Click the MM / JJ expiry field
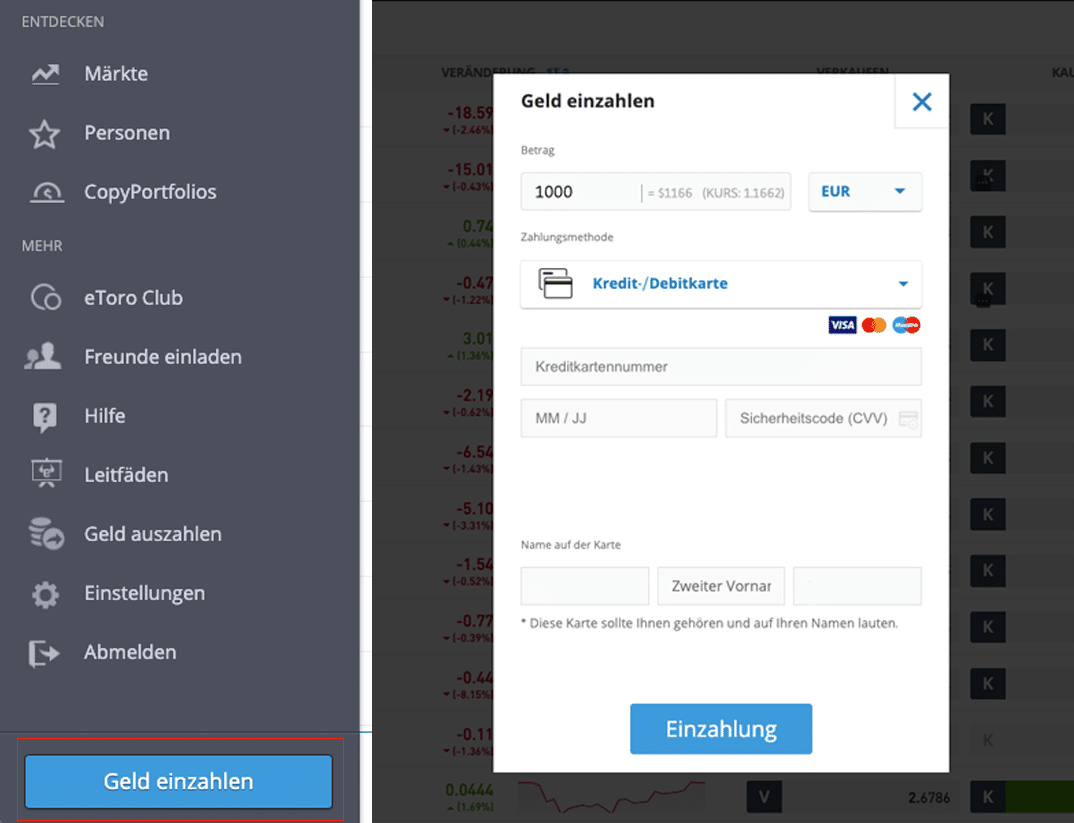Image resolution: width=1074 pixels, height=823 pixels. click(619, 418)
